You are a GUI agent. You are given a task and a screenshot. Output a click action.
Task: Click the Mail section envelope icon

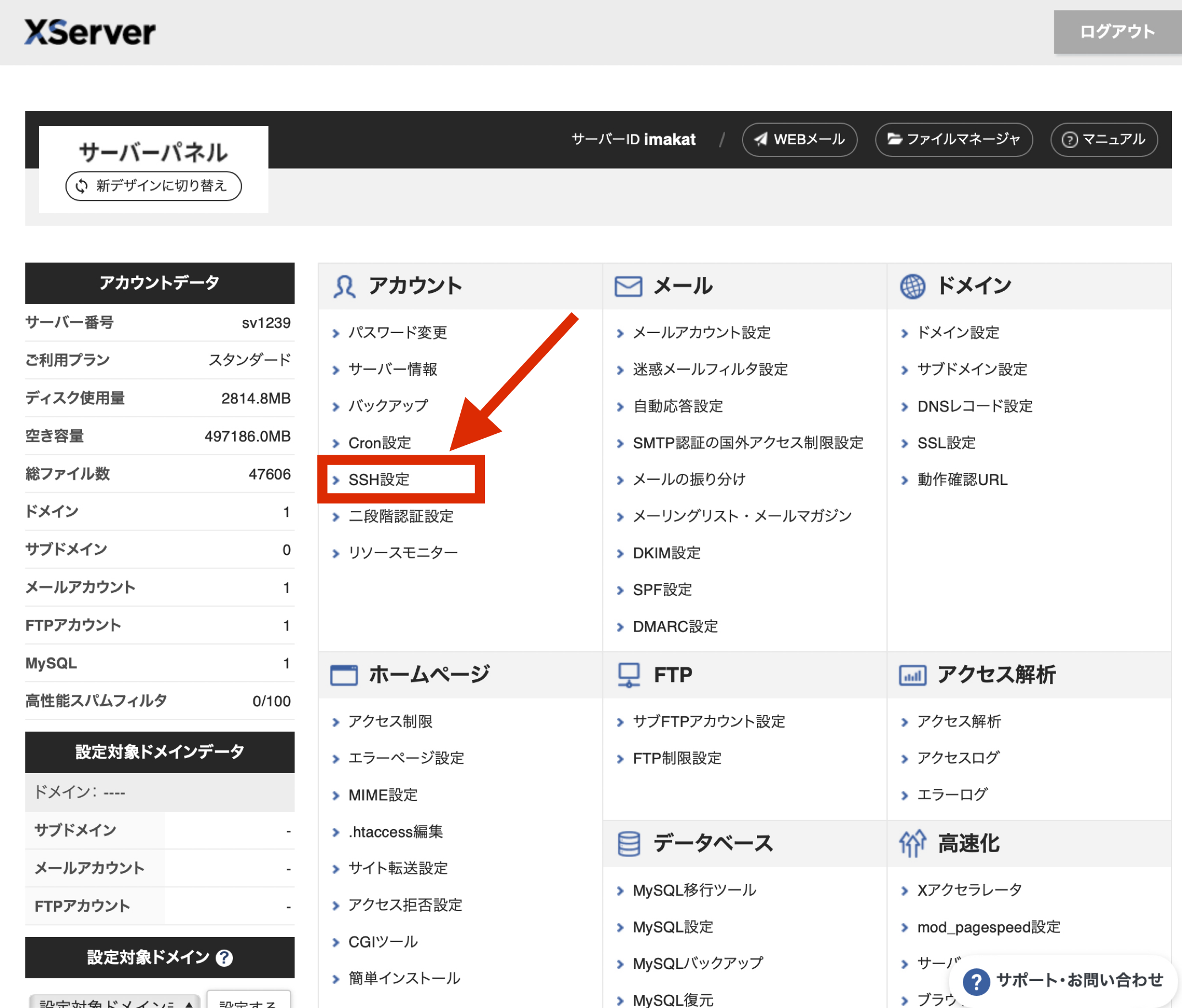click(x=628, y=286)
